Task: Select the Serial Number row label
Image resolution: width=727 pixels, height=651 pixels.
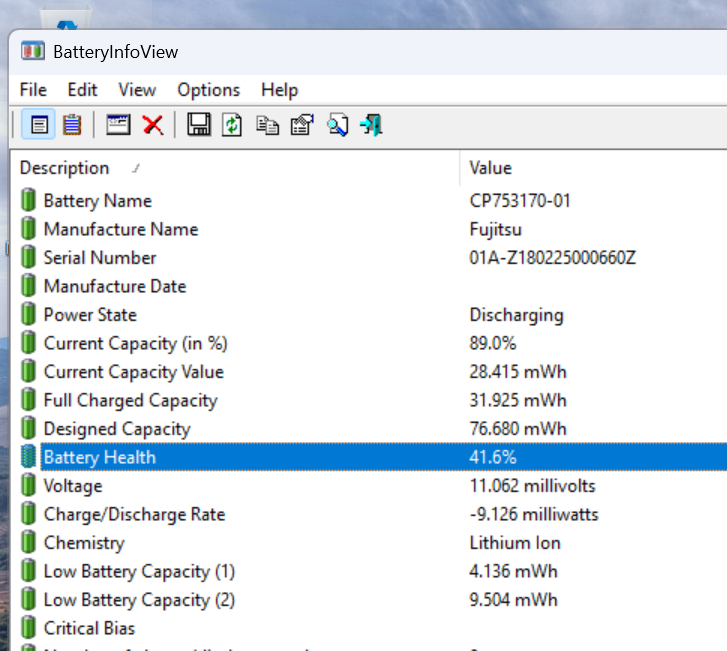Action: coord(100,258)
